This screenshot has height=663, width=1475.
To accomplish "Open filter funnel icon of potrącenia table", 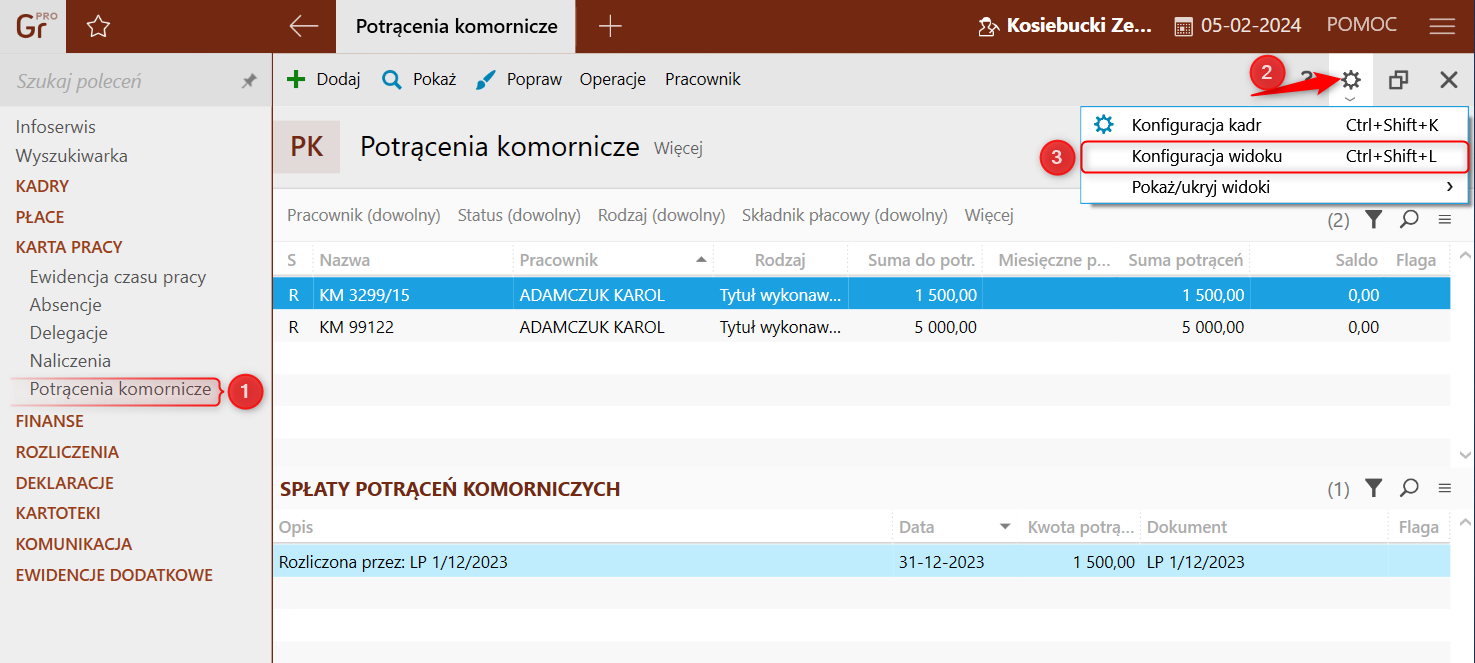I will coord(1374,218).
